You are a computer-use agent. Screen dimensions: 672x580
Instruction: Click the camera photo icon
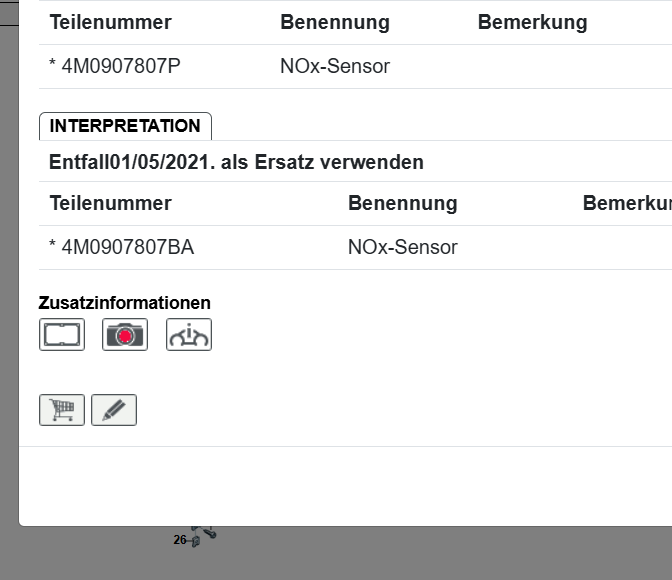coord(125,335)
